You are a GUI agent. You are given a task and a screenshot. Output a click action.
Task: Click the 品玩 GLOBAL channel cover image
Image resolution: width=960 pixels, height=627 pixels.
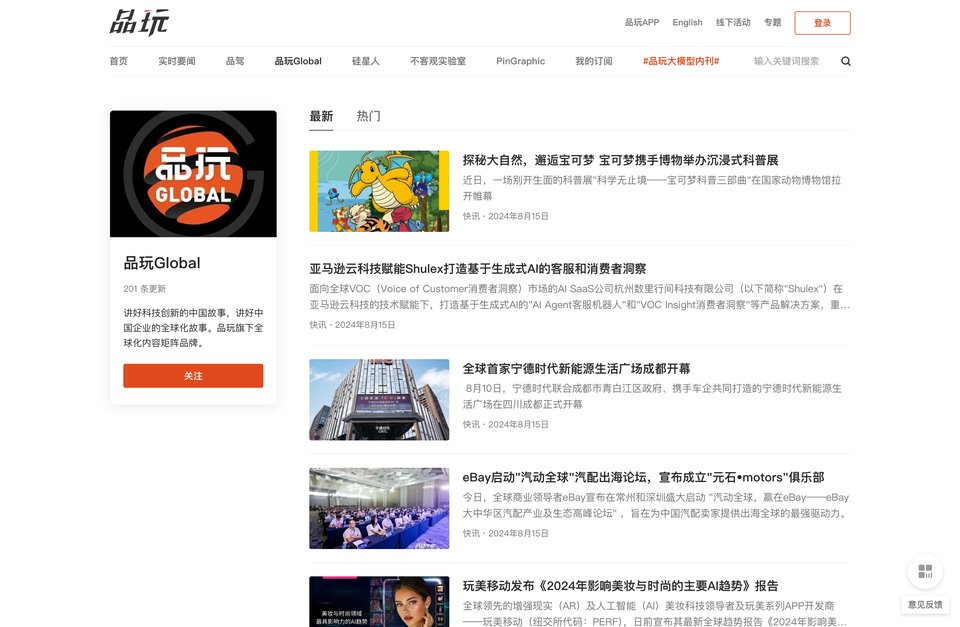click(x=193, y=174)
